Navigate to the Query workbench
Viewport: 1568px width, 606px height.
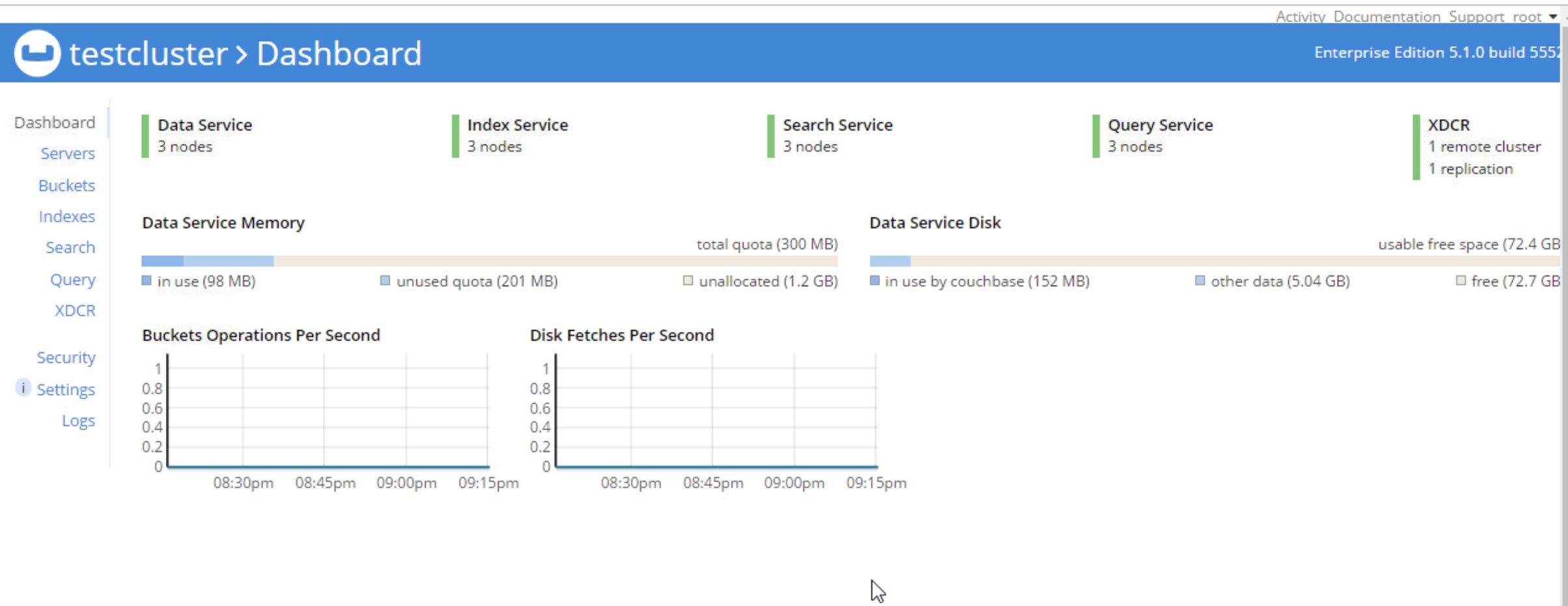72,280
